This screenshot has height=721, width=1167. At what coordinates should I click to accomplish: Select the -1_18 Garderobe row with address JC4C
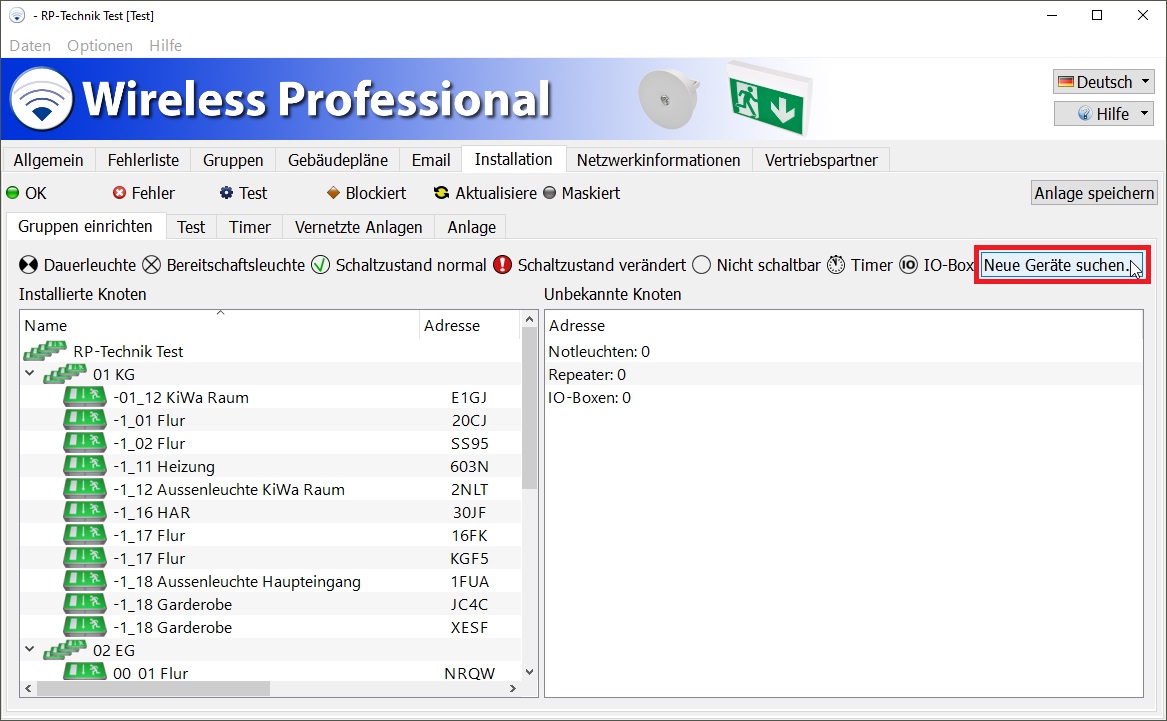(x=271, y=604)
